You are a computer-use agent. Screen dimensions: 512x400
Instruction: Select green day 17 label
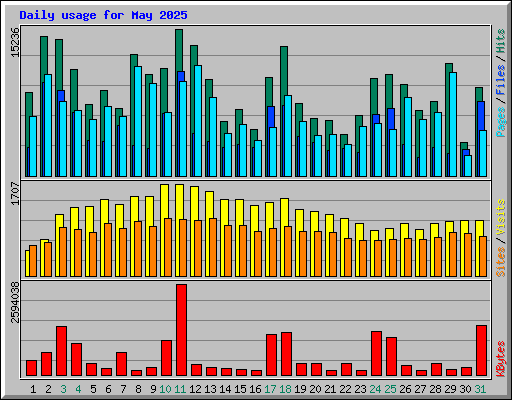coord(270,389)
